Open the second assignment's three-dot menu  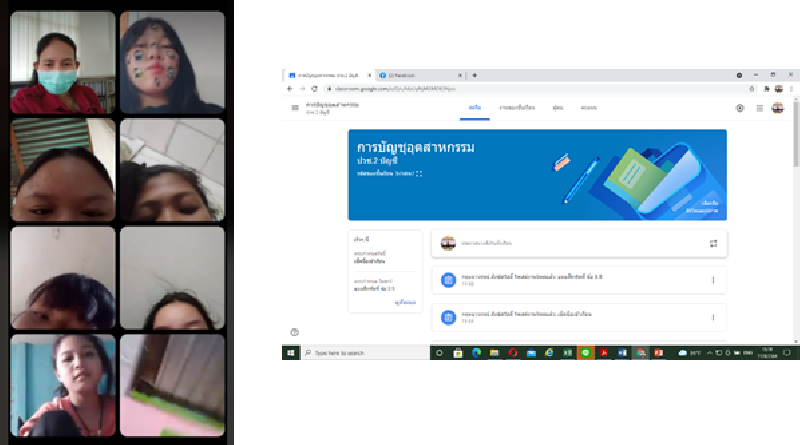(713, 318)
